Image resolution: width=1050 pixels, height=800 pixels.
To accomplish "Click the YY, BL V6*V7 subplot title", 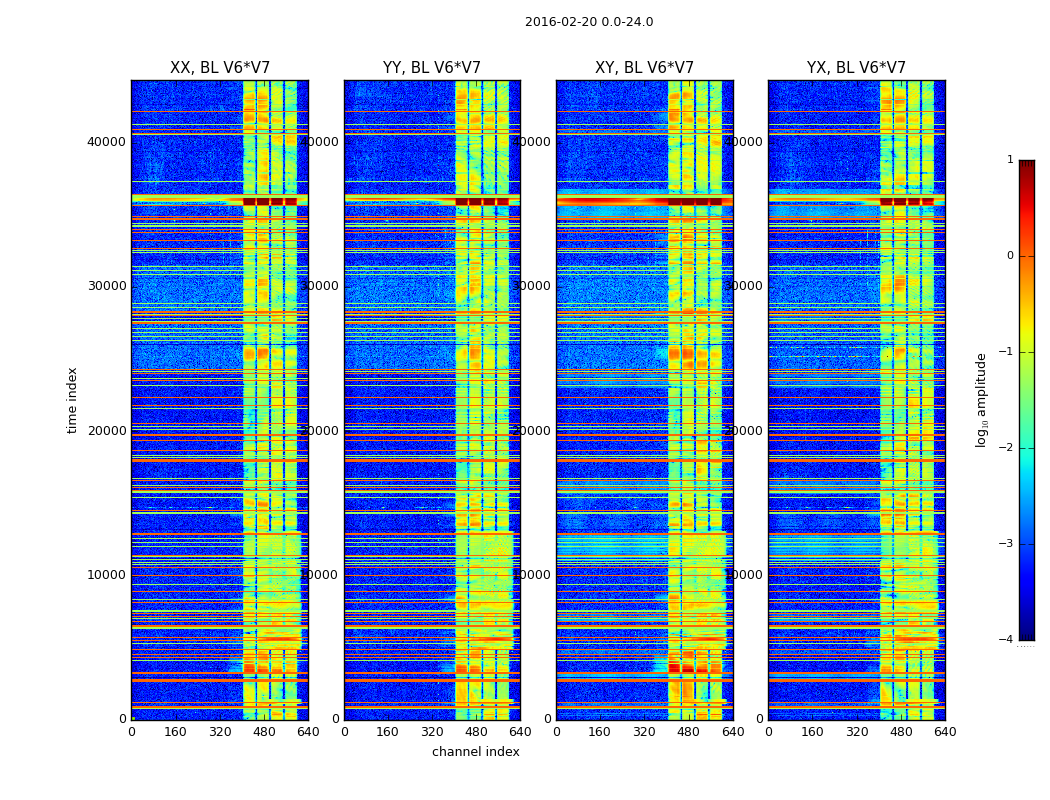I will coord(432,68).
